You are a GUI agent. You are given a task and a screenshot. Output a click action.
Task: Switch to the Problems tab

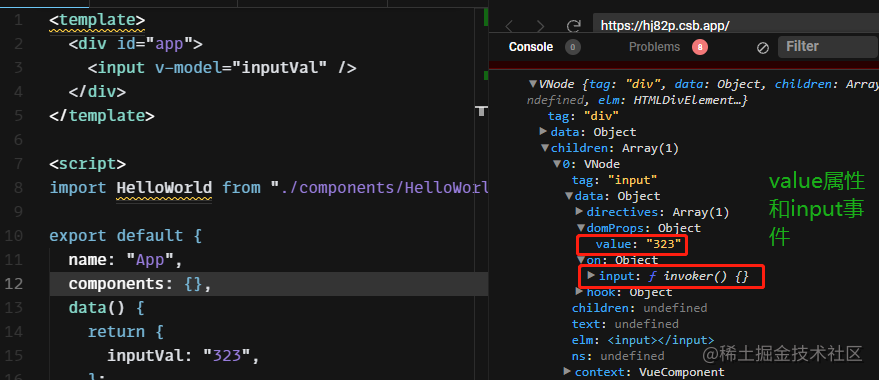tap(654, 47)
